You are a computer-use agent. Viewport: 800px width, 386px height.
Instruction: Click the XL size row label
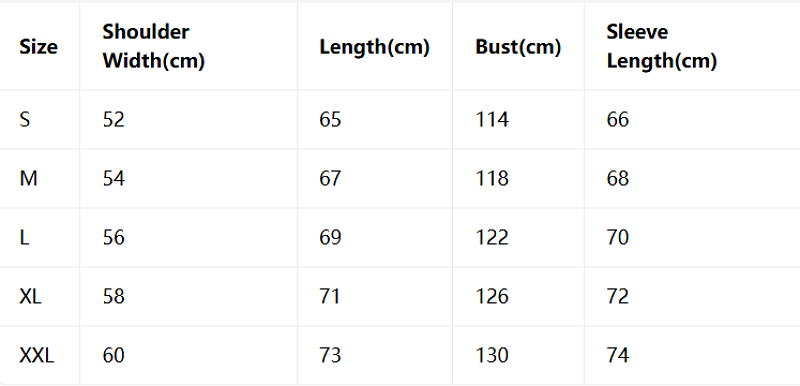(30, 297)
